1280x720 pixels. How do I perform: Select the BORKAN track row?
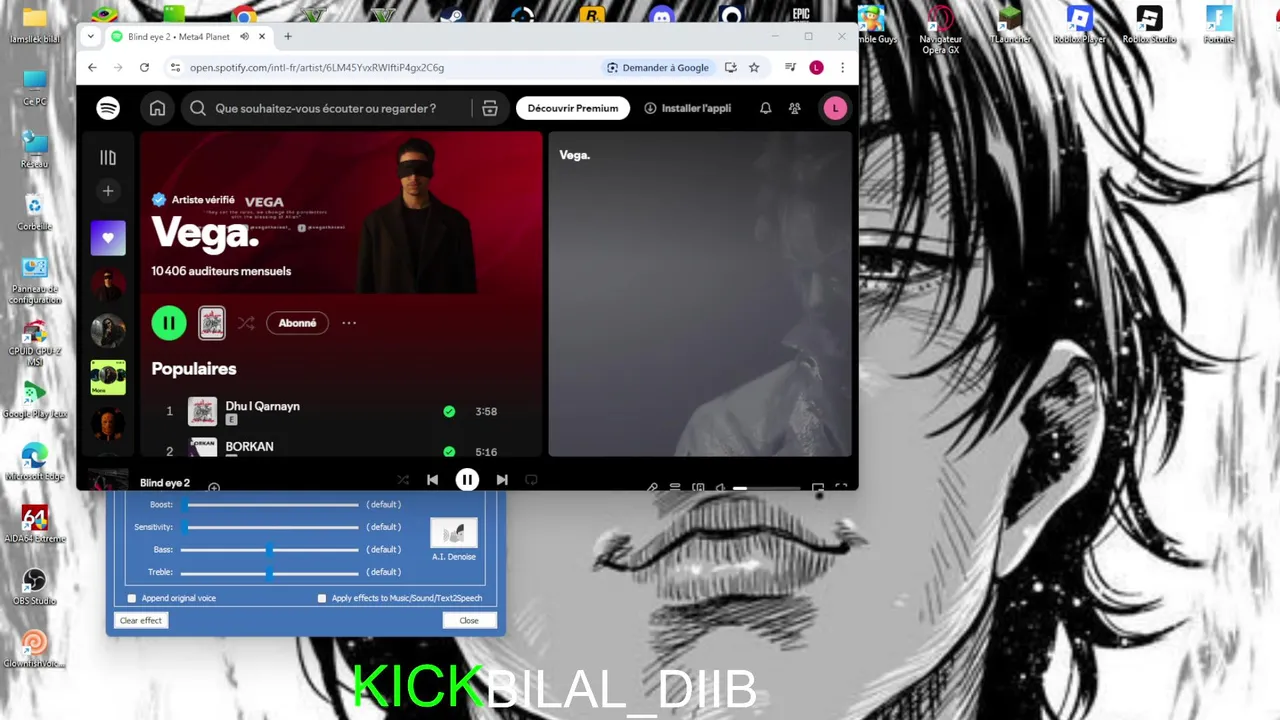(340, 447)
